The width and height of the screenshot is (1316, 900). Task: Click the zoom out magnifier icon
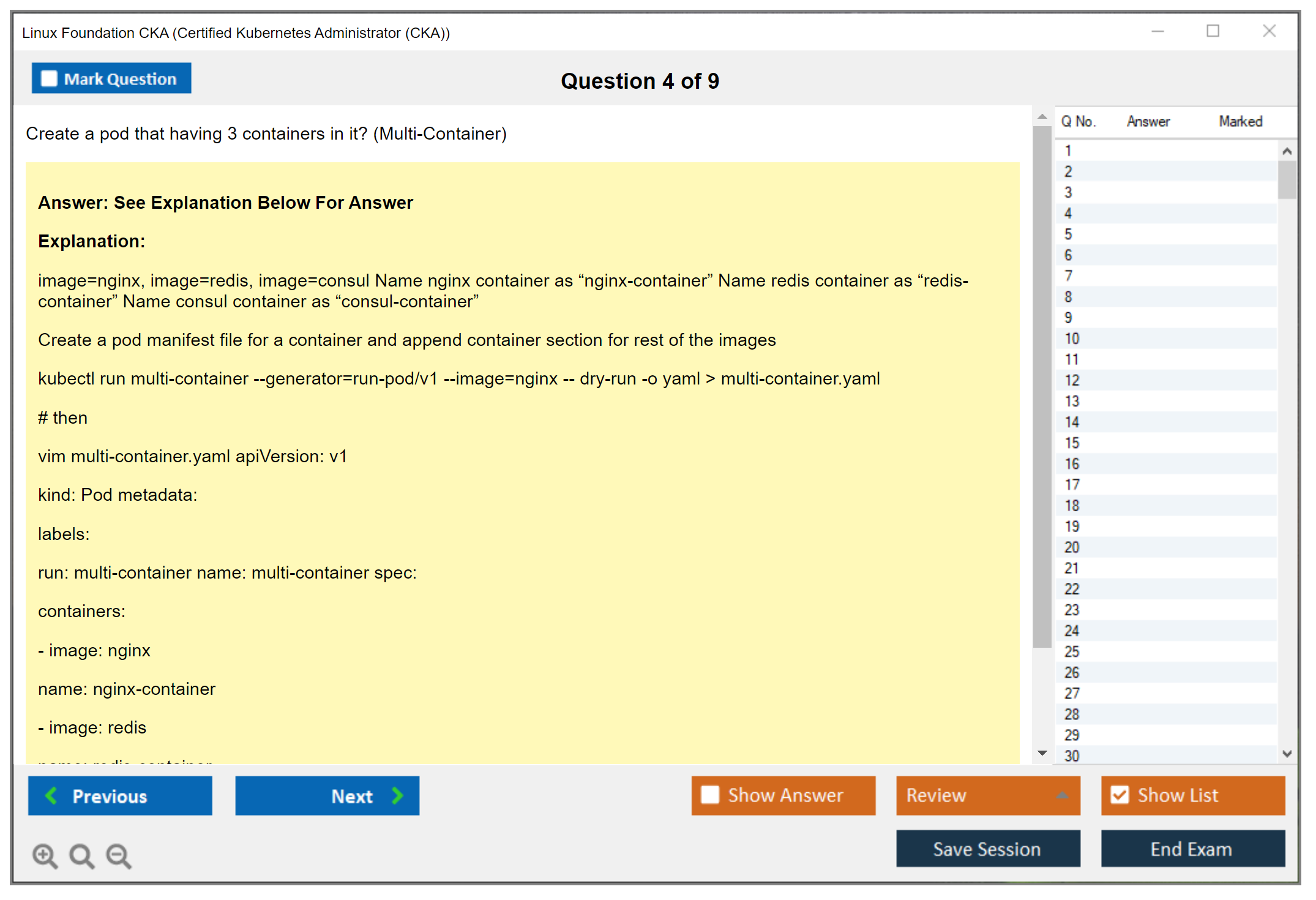[119, 855]
